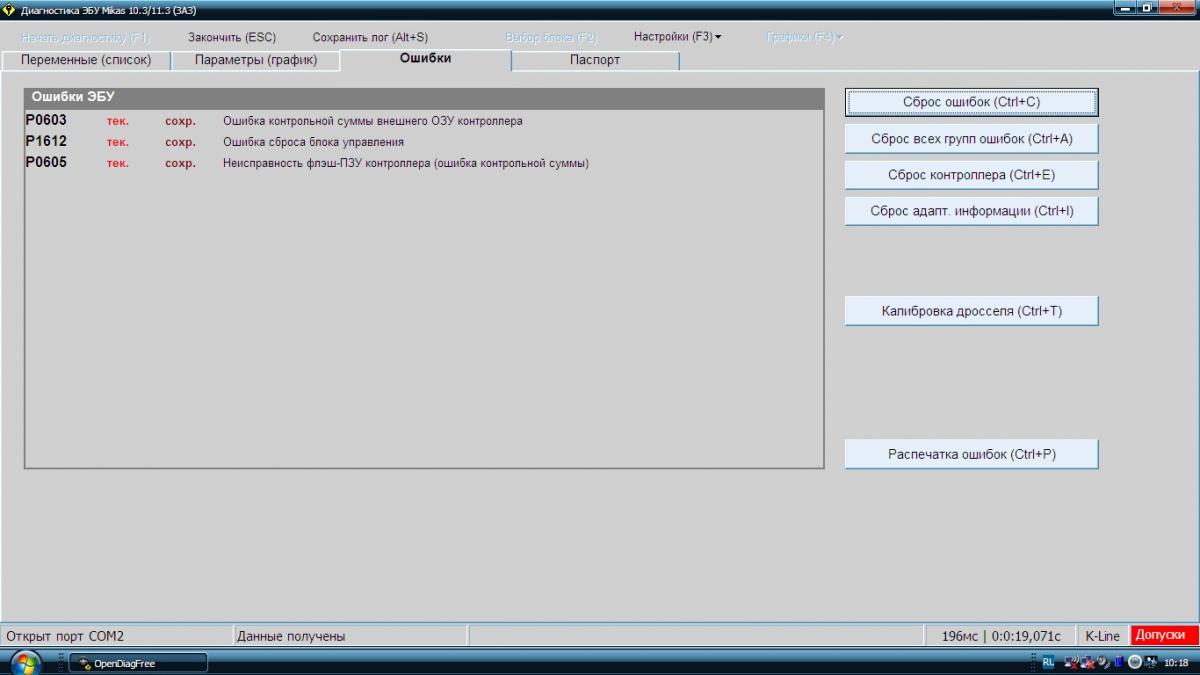This screenshot has width=1200, height=675.
Task: Select the P1612 error code
Action: (46, 141)
